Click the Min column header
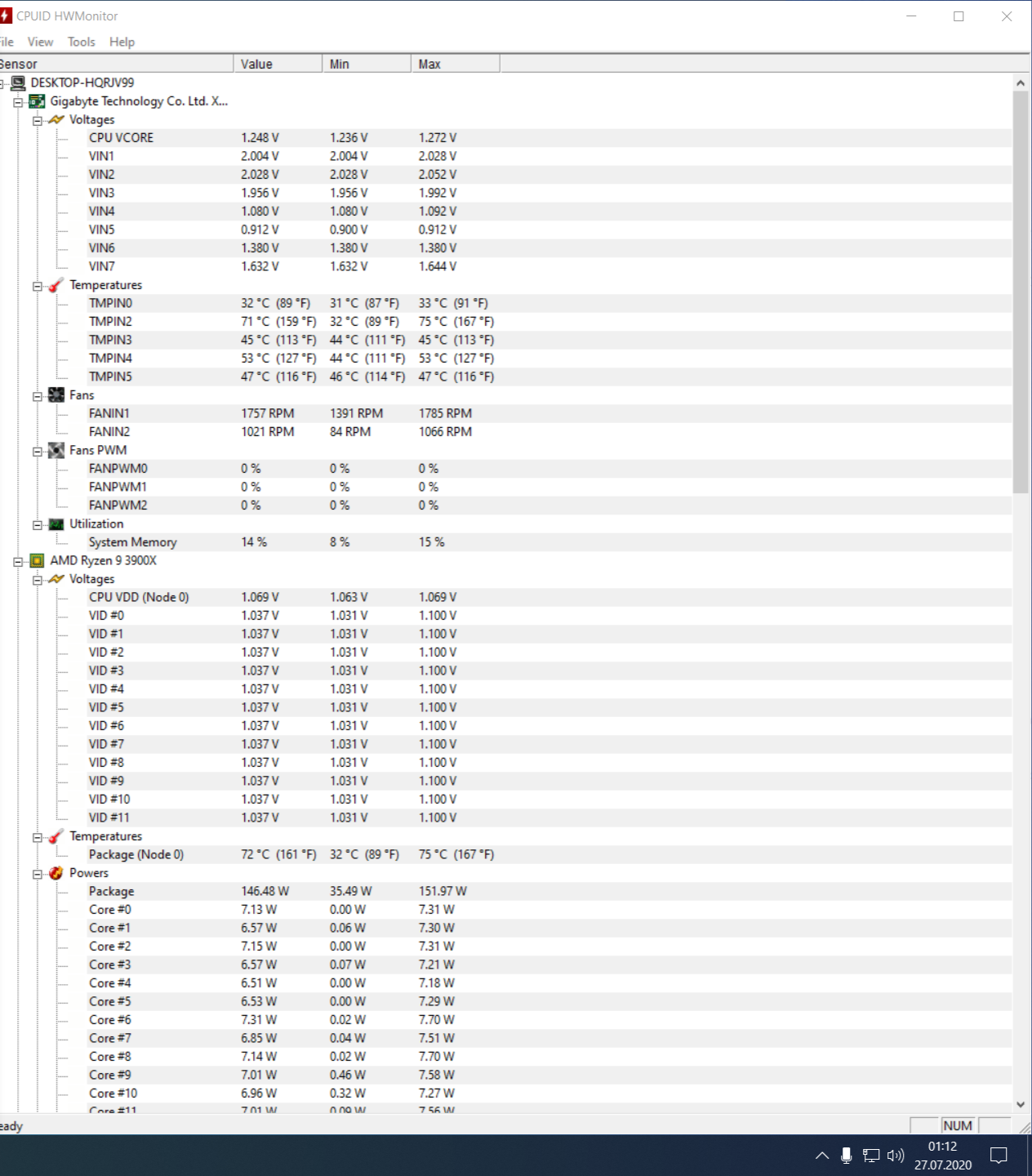The height and width of the screenshot is (1176, 1032). [367, 64]
